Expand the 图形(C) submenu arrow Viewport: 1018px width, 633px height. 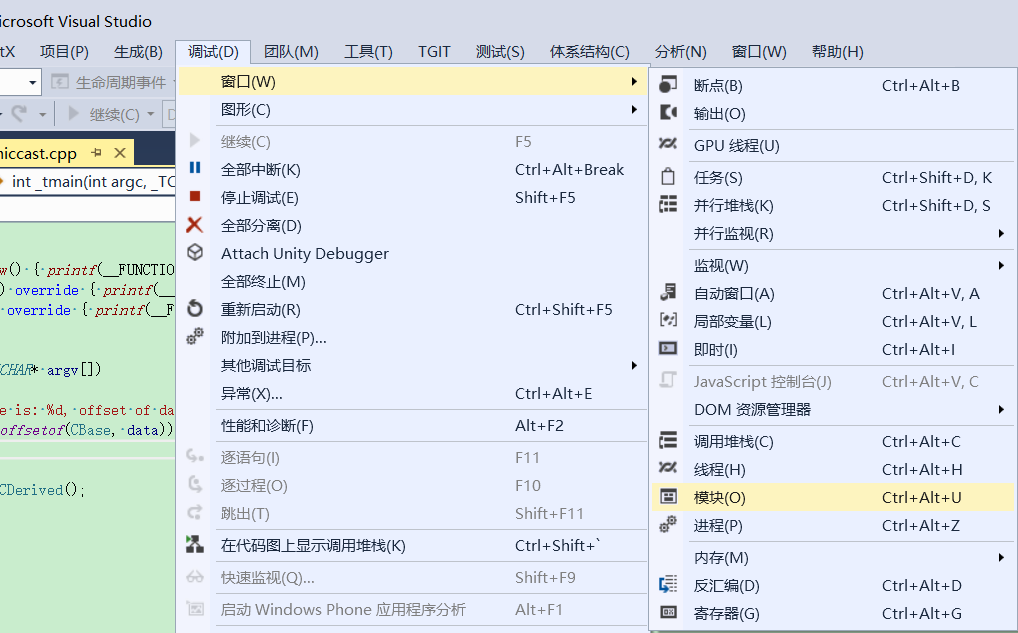click(x=634, y=109)
